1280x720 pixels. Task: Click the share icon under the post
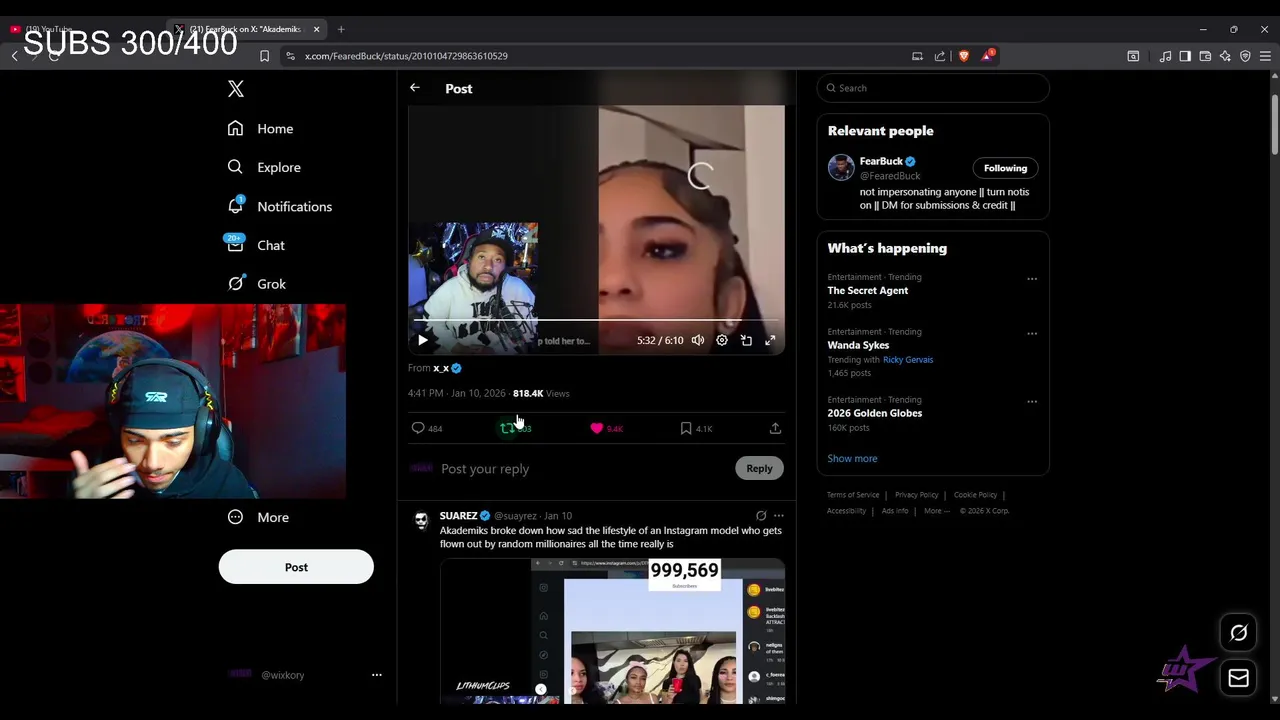[x=775, y=428]
